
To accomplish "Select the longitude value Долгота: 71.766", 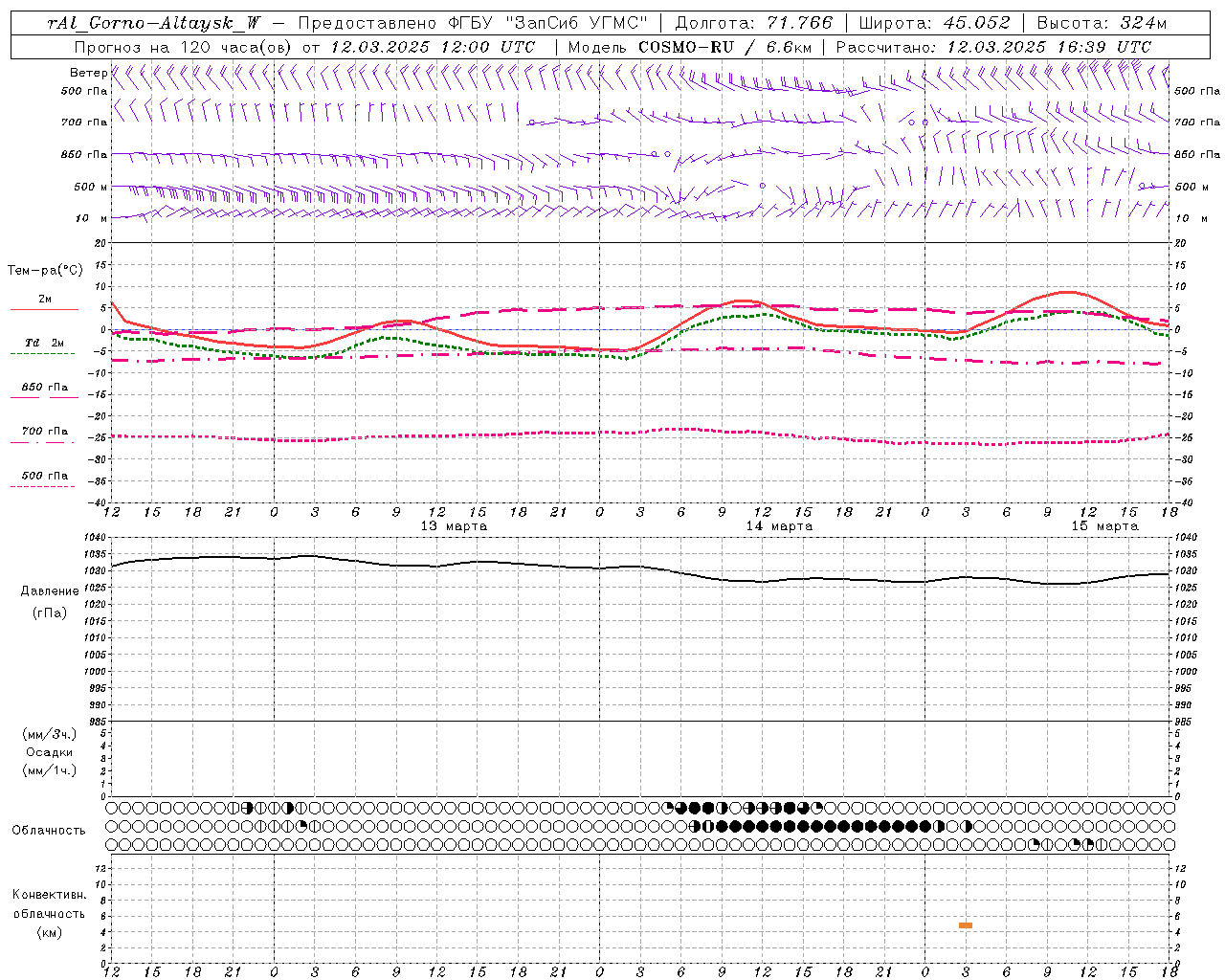I will coord(754,23).
